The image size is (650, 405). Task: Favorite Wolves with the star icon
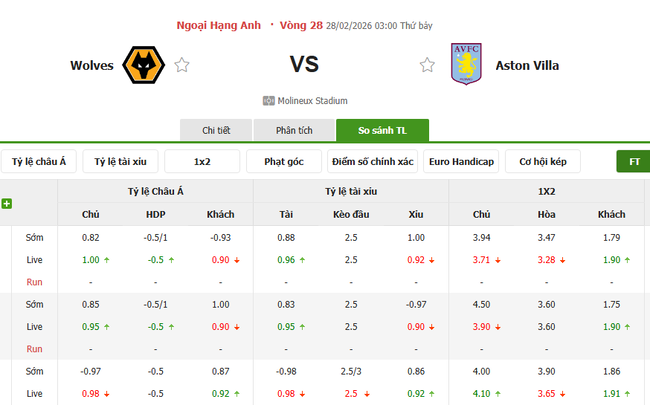(x=182, y=66)
